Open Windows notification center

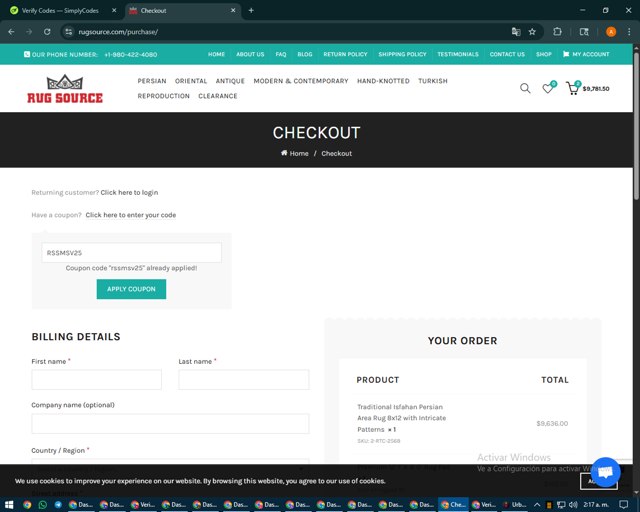coord(623,505)
